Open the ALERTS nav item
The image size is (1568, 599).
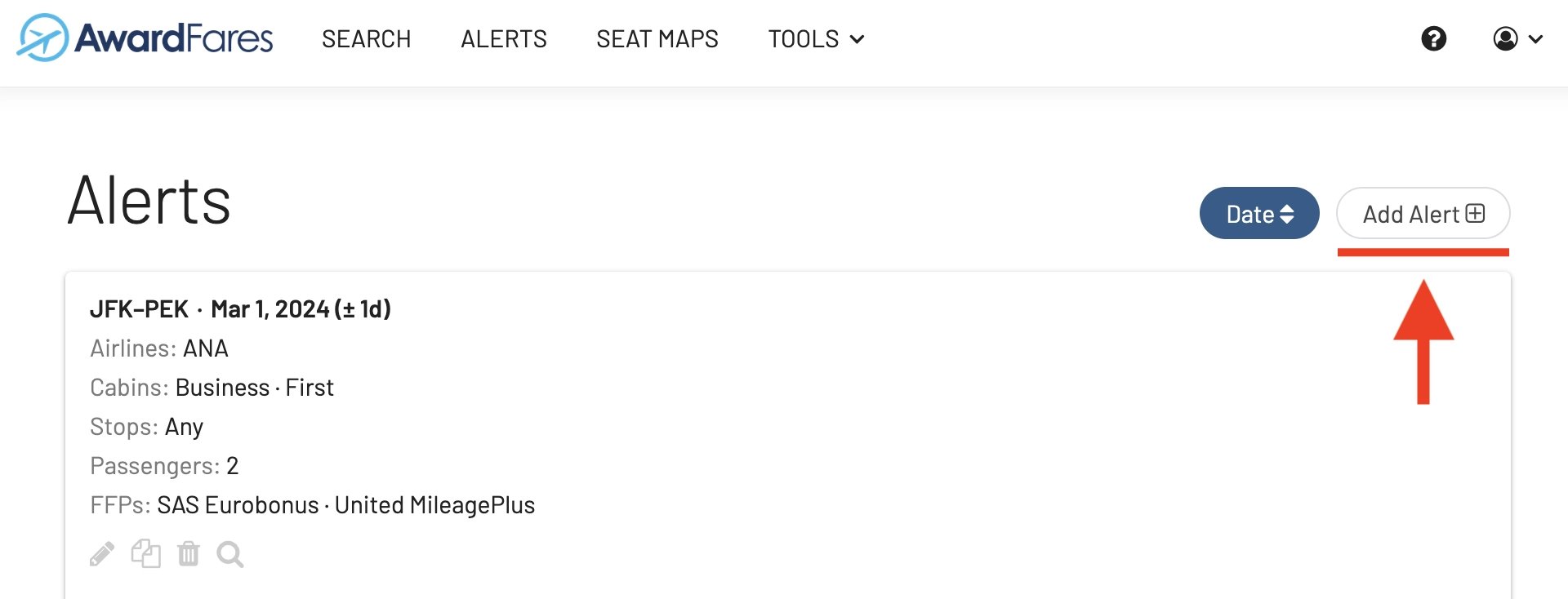pyautogui.click(x=504, y=39)
